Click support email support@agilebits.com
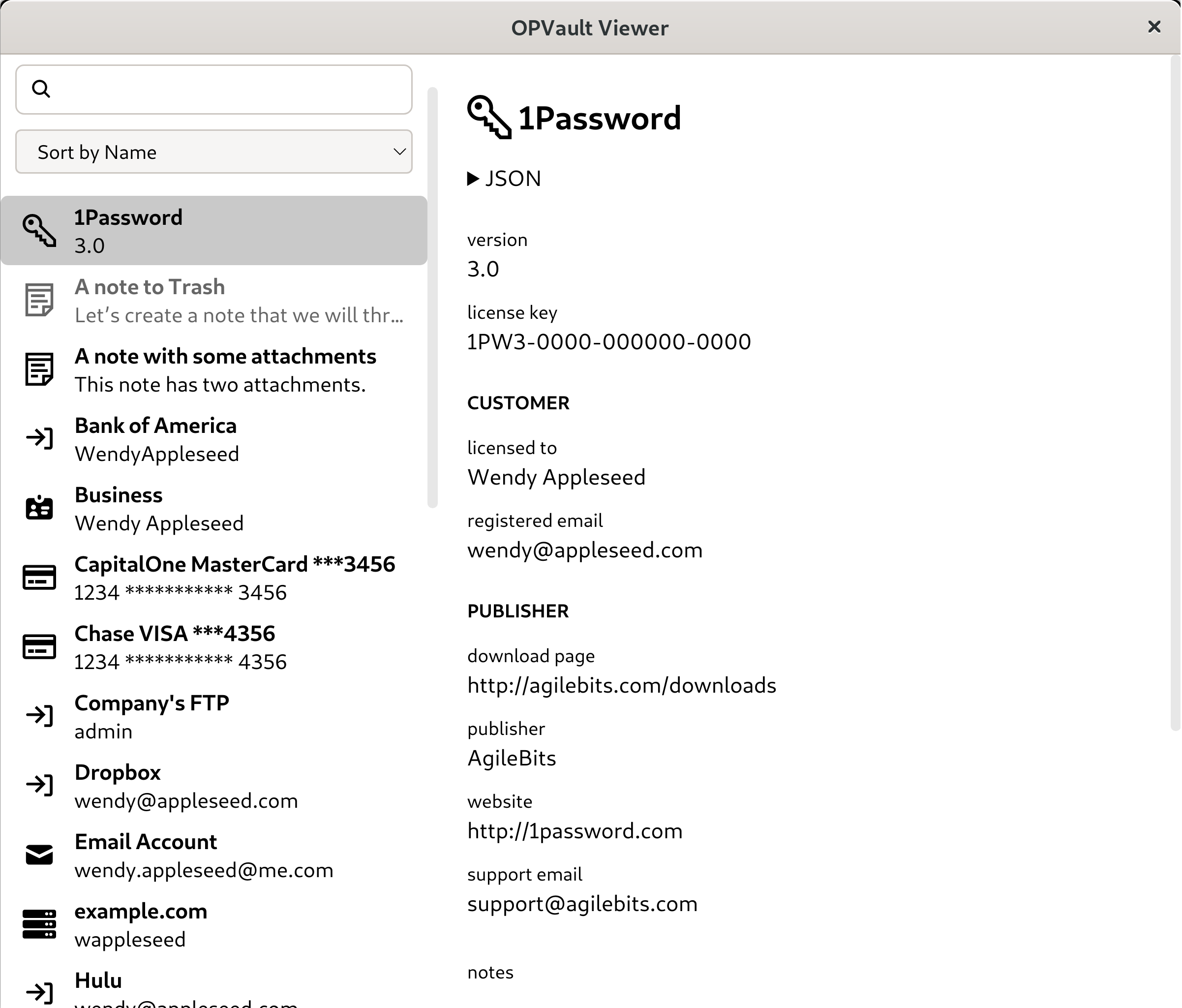 (582, 904)
